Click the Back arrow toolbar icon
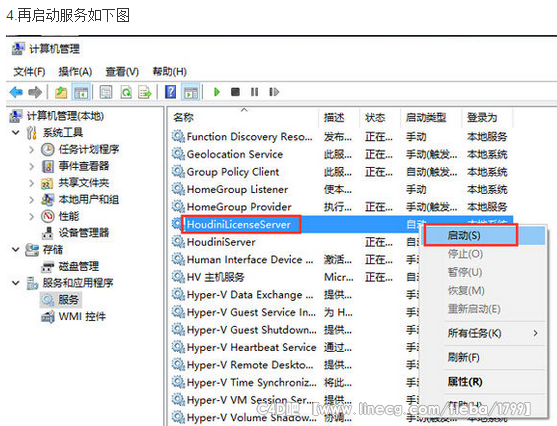The width and height of the screenshot is (557, 426). pos(16,92)
